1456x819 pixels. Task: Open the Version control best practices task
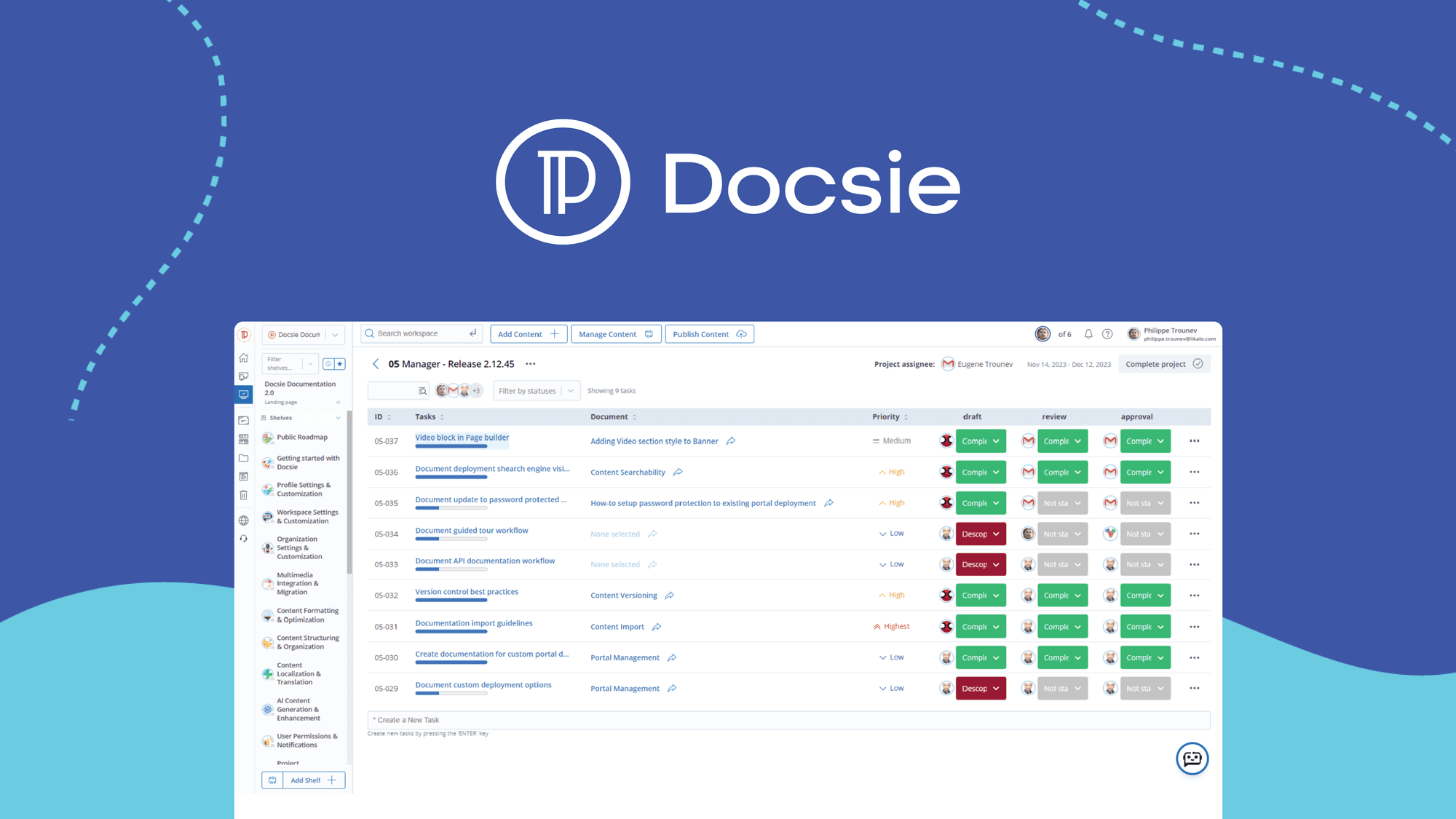point(466,592)
